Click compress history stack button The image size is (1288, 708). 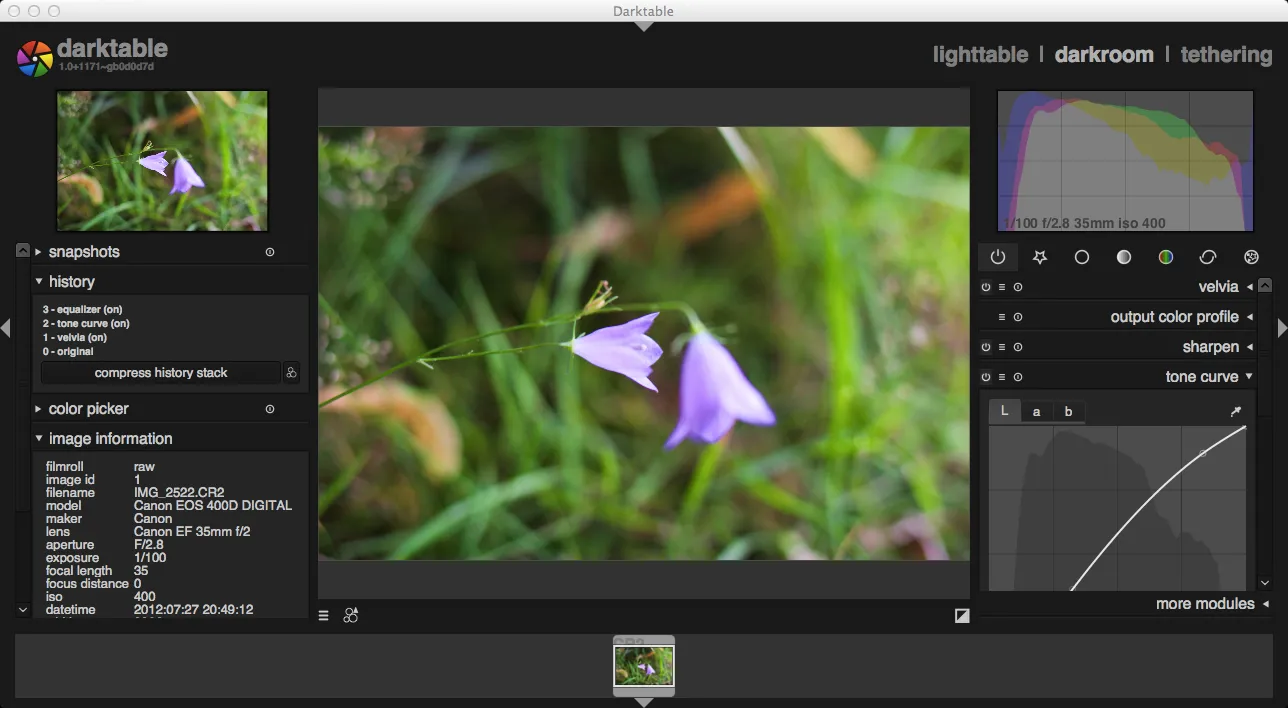(x=161, y=373)
